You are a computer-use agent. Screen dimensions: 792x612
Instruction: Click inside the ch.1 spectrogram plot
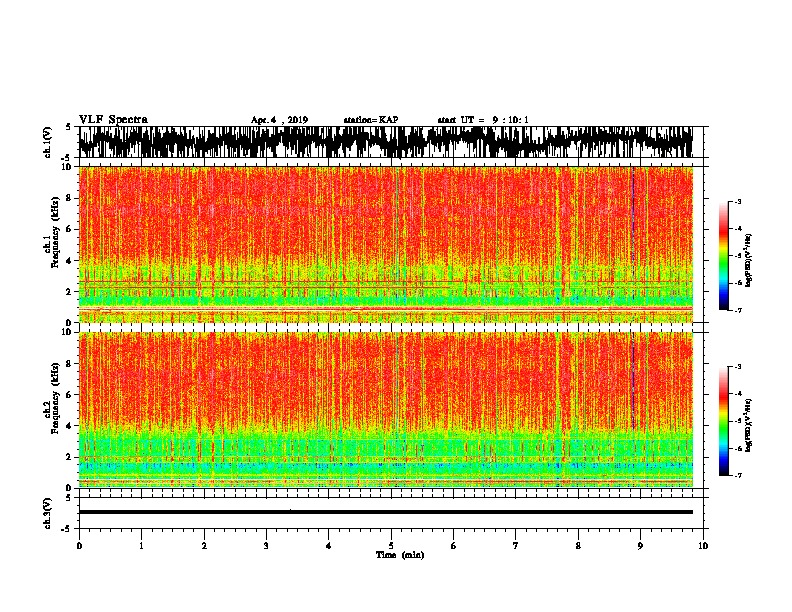(x=385, y=244)
